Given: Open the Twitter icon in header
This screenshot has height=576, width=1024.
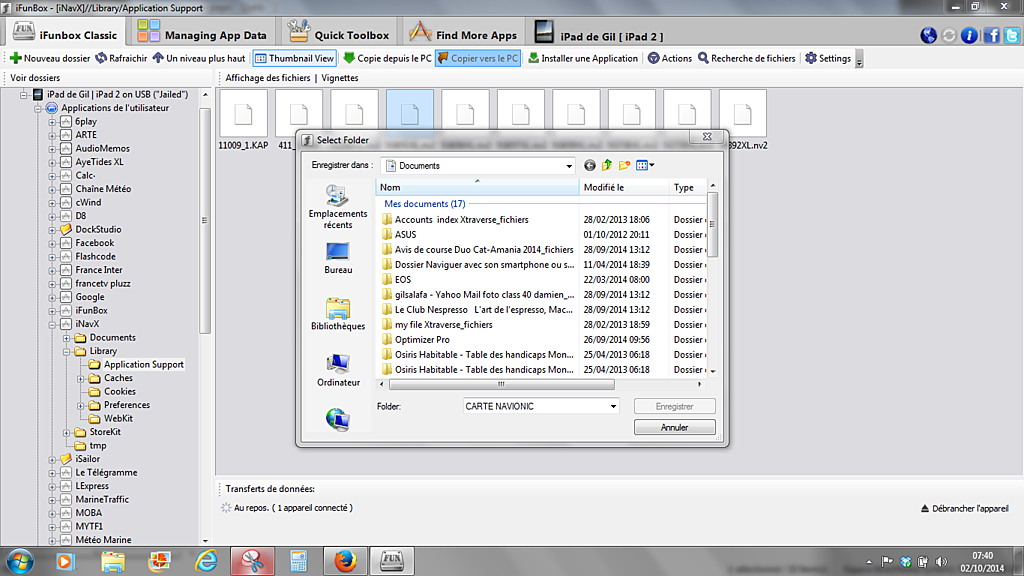Looking at the screenshot, I should [x=1012, y=35].
